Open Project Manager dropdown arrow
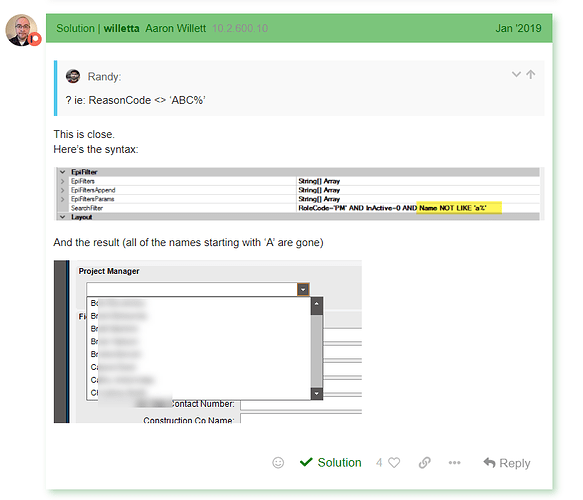The height and width of the screenshot is (500, 583). pyautogui.click(x=303, y=289)
